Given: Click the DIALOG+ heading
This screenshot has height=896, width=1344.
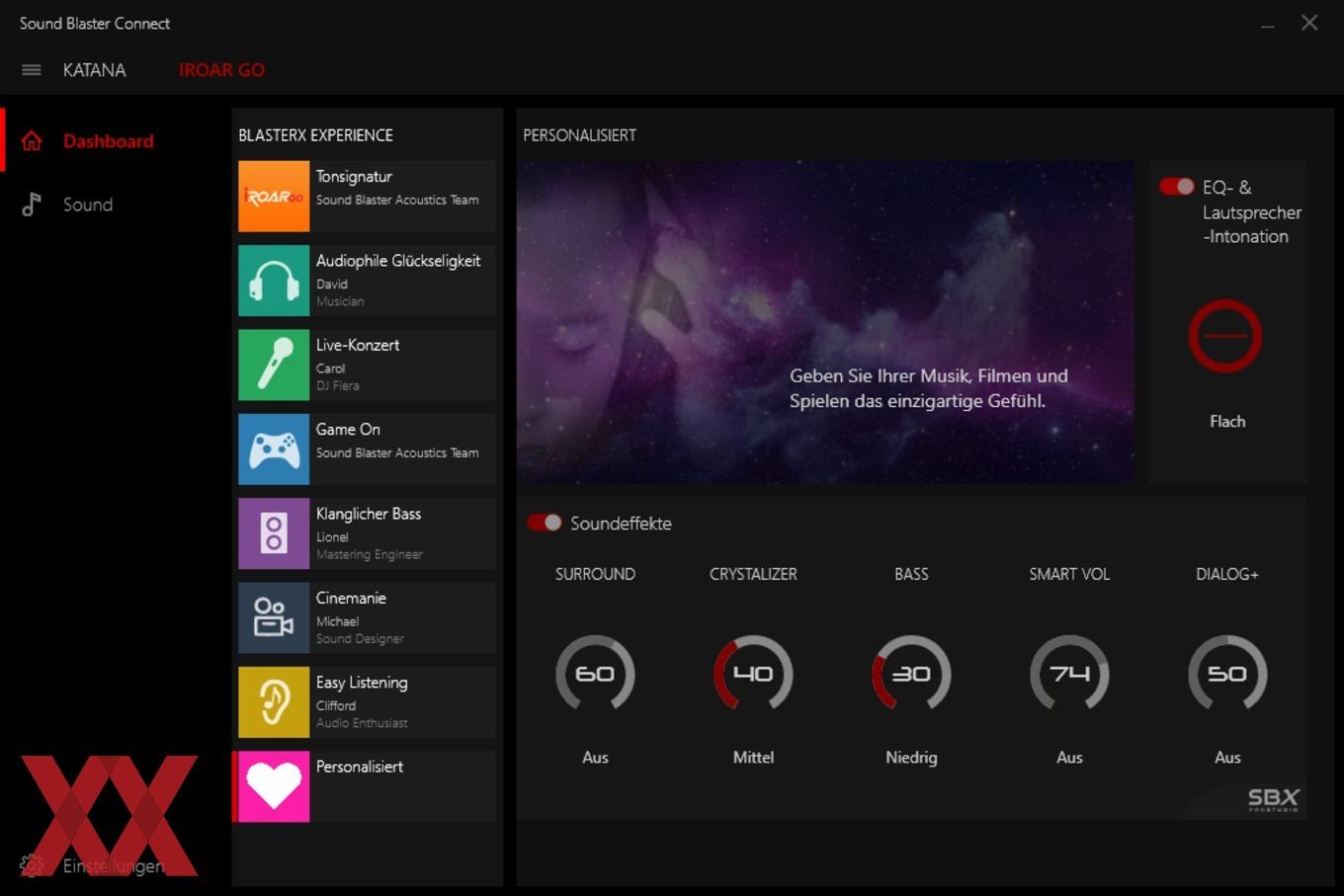Looking at the screenshot, I should click(1227, 574).
